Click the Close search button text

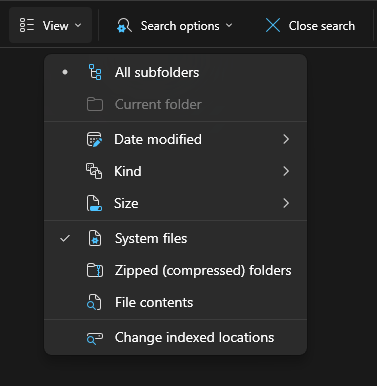(x=322, y=26)
